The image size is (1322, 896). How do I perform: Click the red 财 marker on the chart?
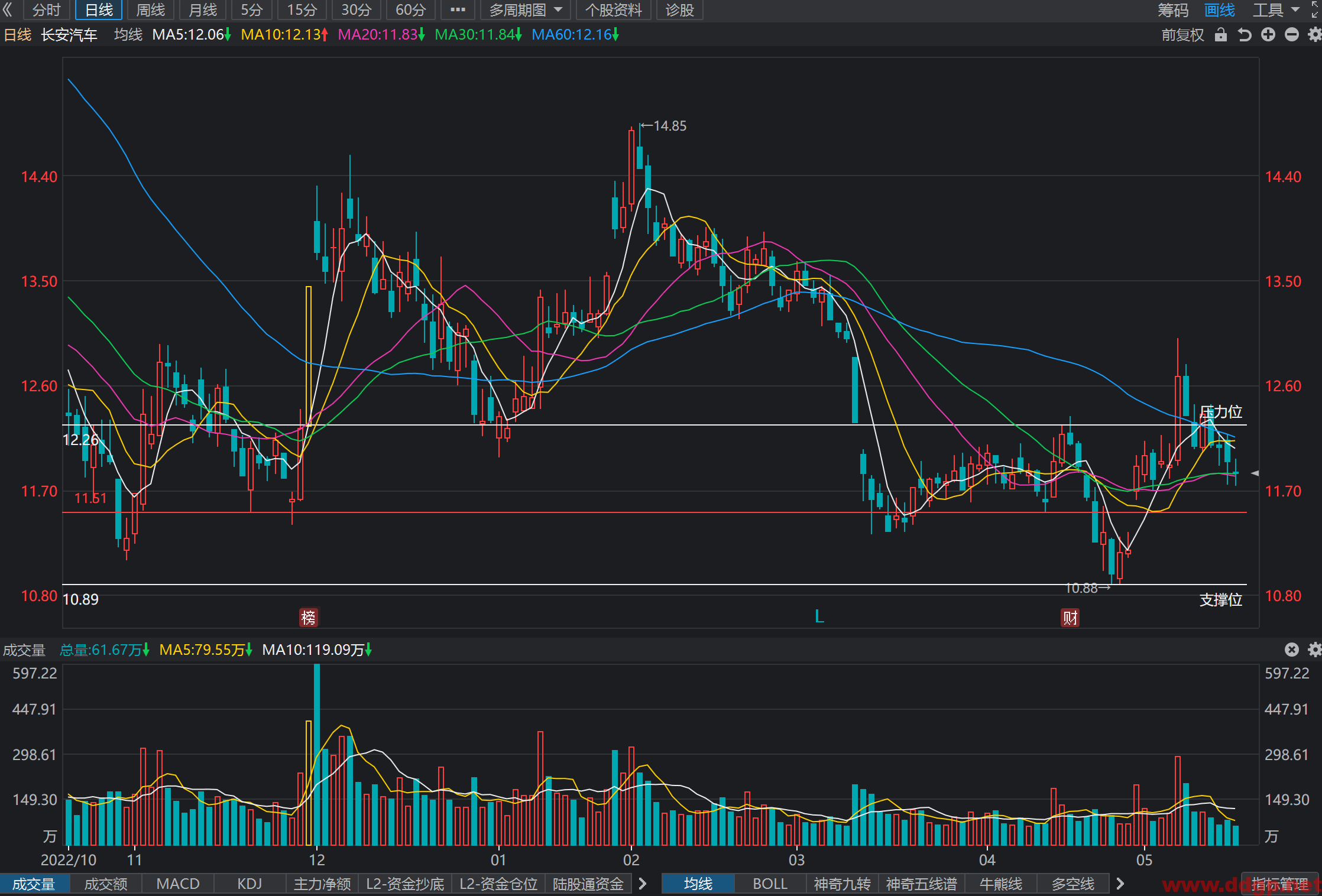pos(1070,618)
